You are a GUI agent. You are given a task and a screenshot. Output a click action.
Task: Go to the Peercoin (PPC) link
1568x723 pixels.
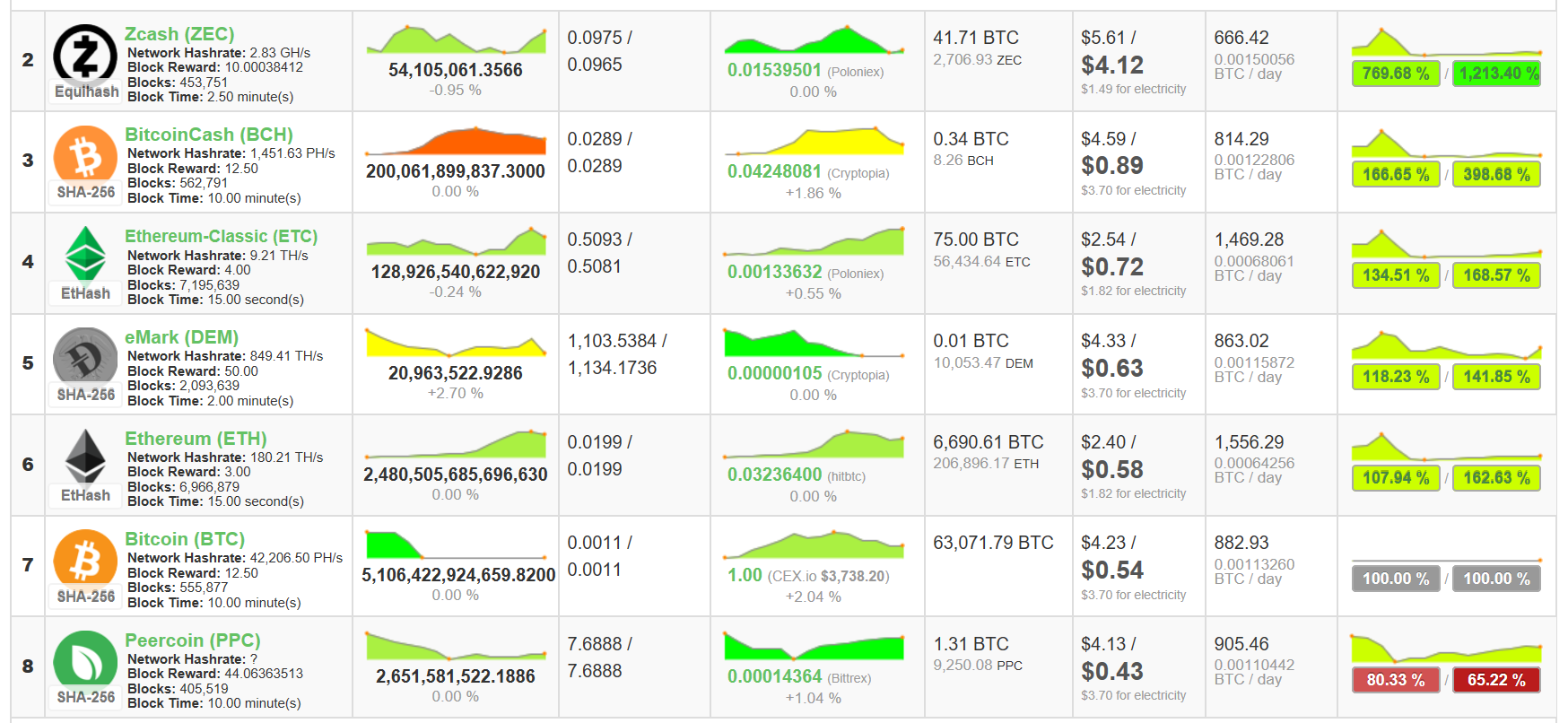click(x=192, y=640)
